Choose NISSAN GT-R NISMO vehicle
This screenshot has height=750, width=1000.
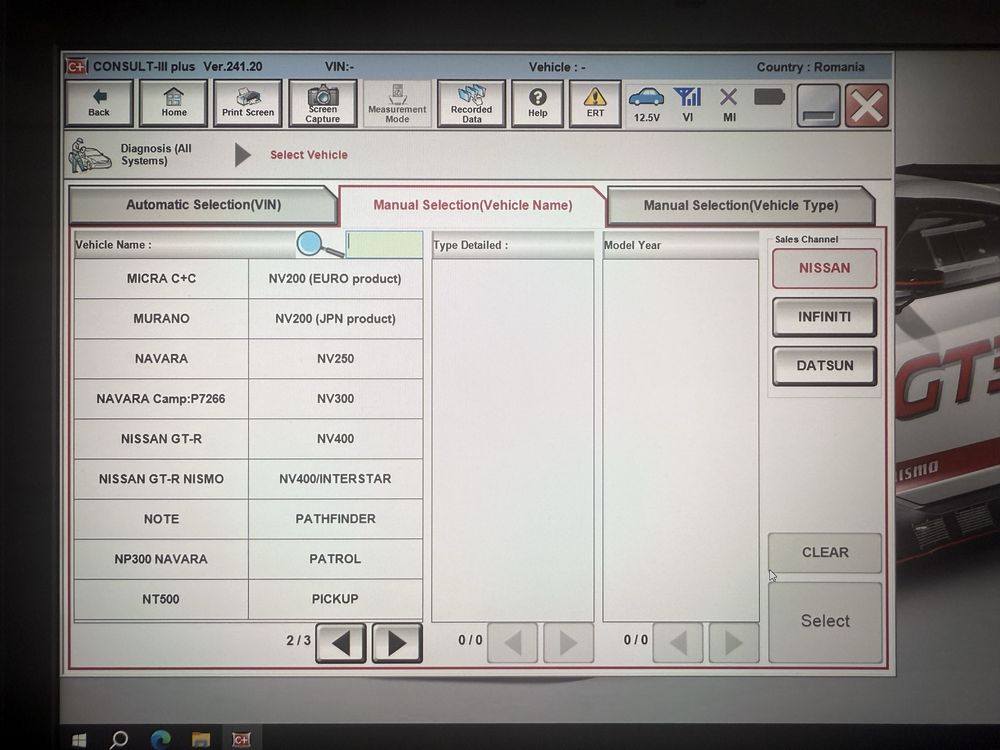click(161, 479)
